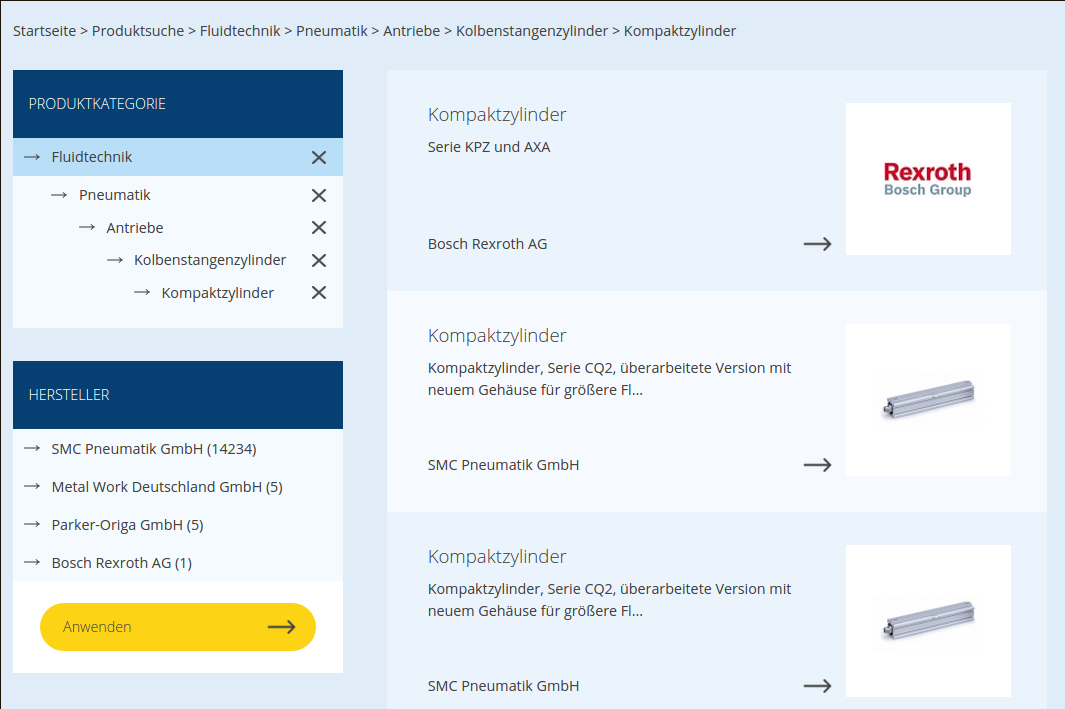Open Kompaktzylinder title of Bosch Rexroth card
Image resolution: width=1065 pixels, height=709 pixels.
tap(497, 115)
